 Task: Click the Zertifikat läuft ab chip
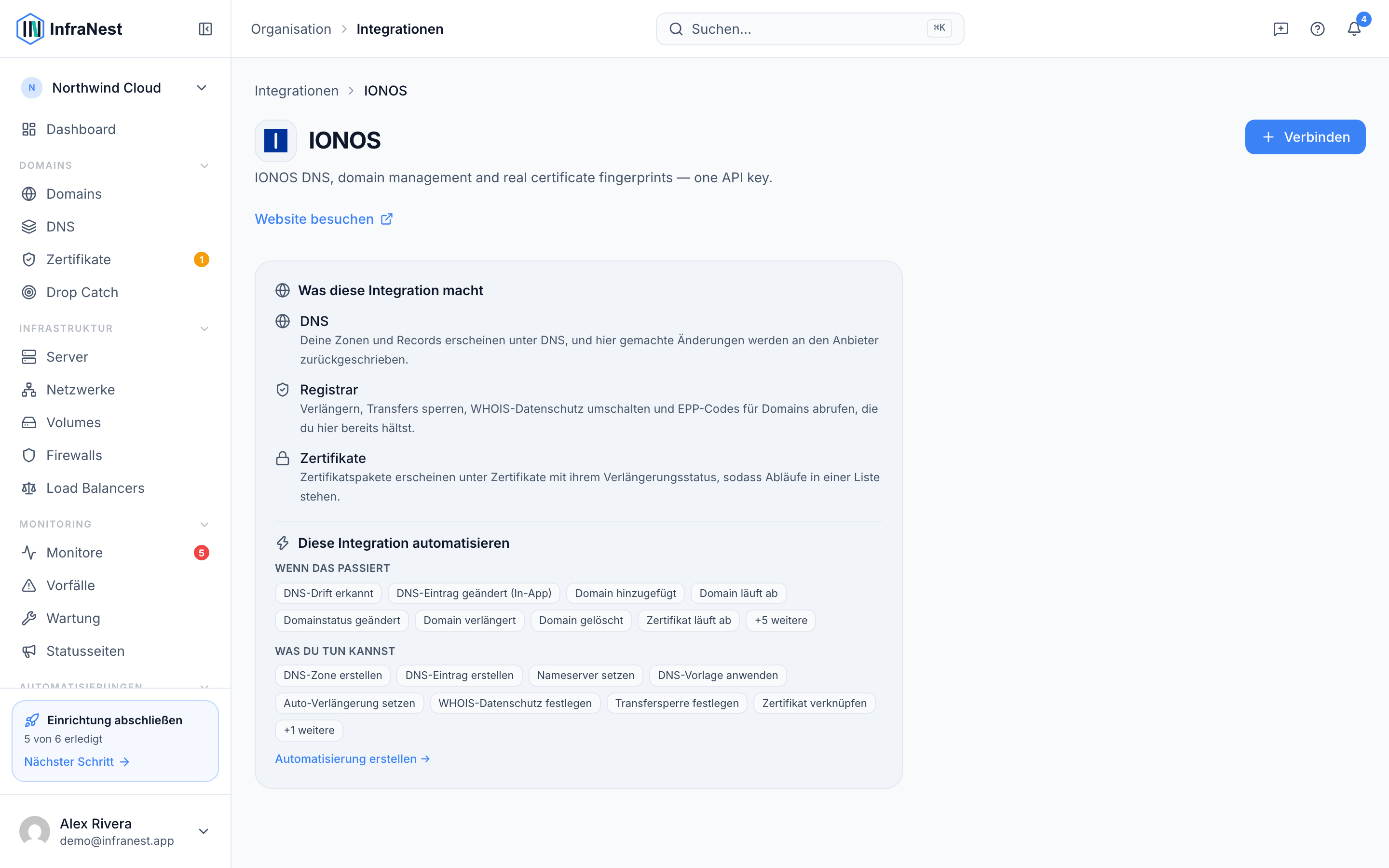click(x=689, y=620)
